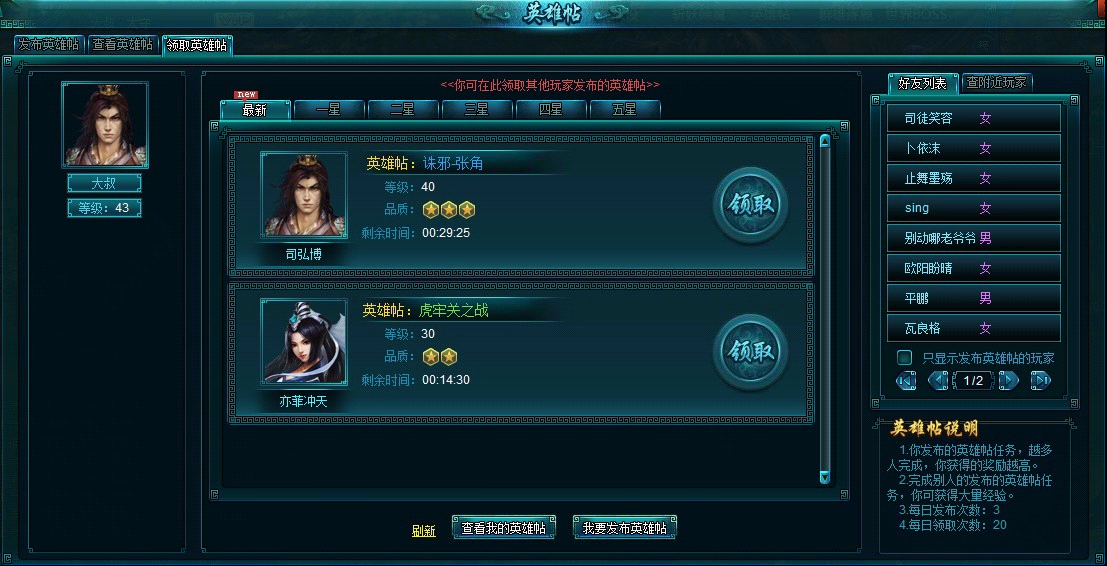Open the 查附近玩家 tab
This screenshot has height=566, width=1107.
tap(996, 82)
